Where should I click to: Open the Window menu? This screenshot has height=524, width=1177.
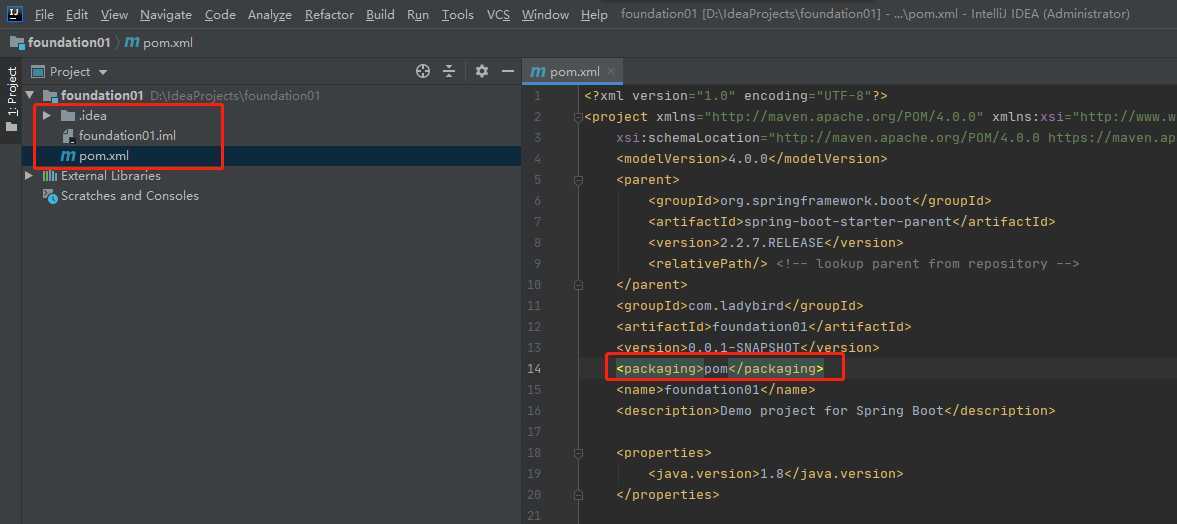(x=545, y=14)
